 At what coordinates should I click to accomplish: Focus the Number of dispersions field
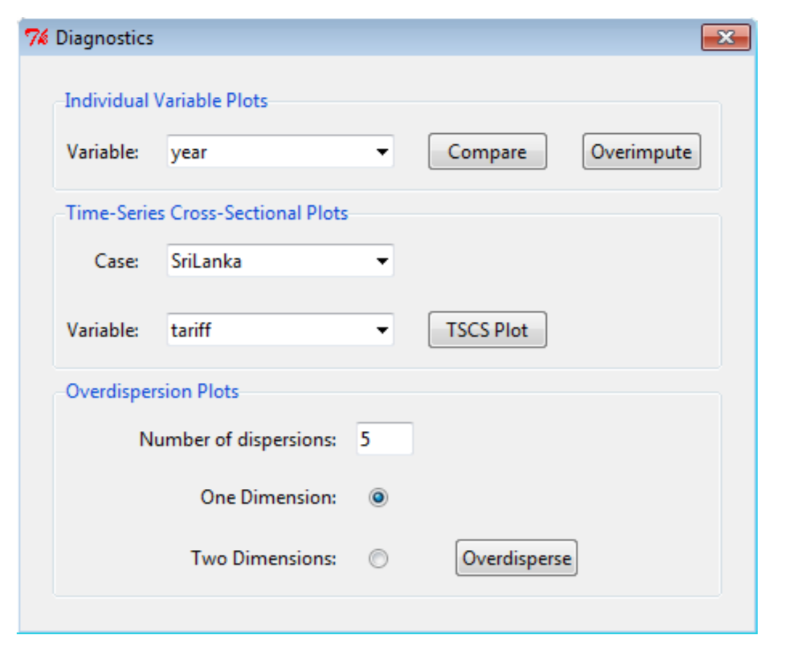(x=384, y=438)
